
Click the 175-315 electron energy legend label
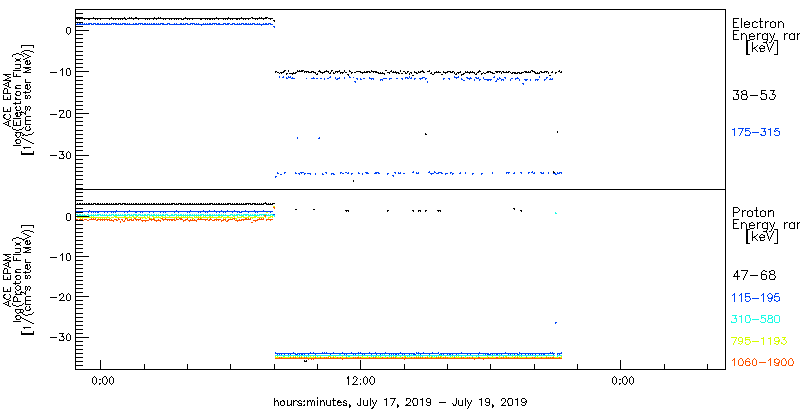click(757, 133)
